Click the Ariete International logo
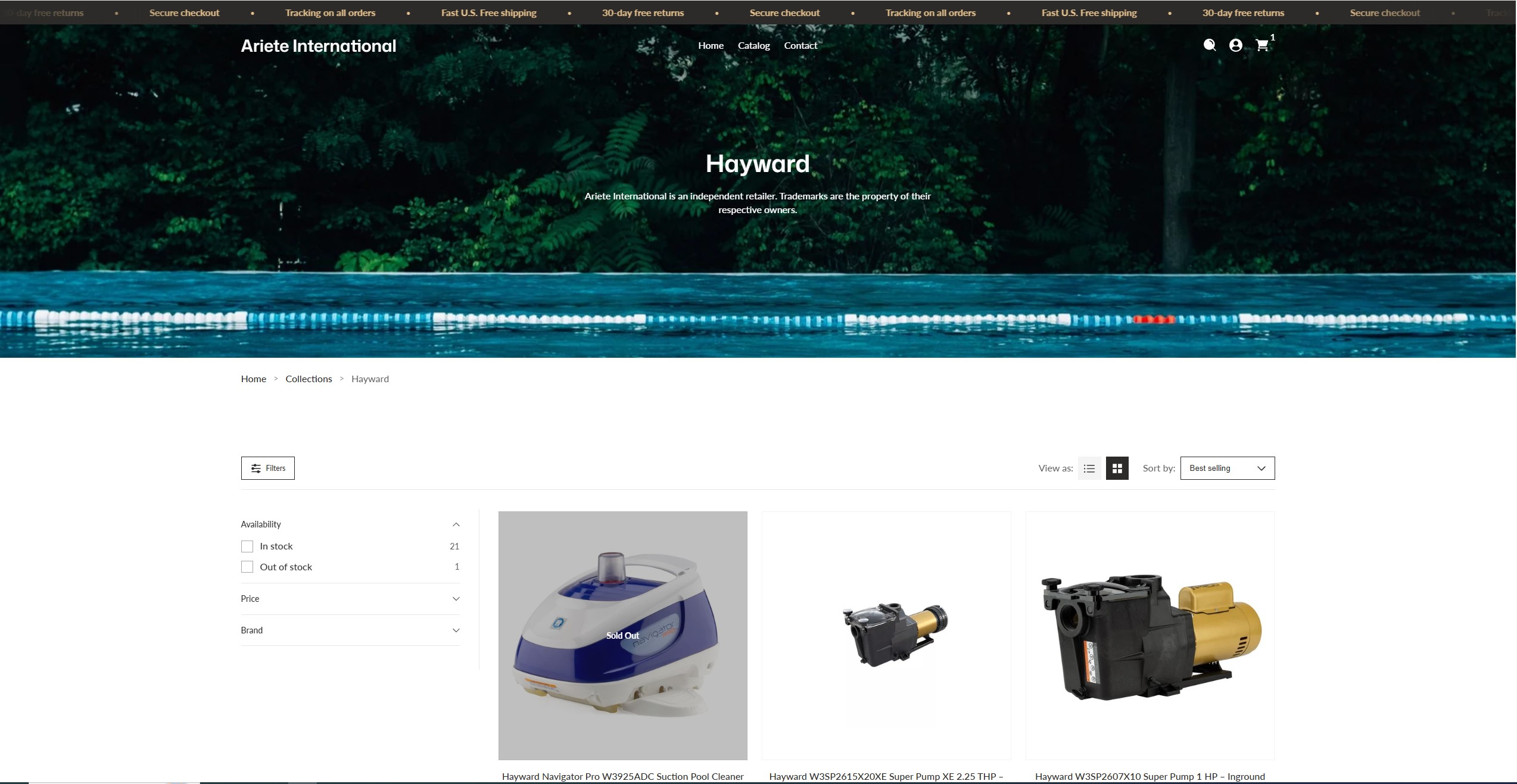 pos(319,45)
